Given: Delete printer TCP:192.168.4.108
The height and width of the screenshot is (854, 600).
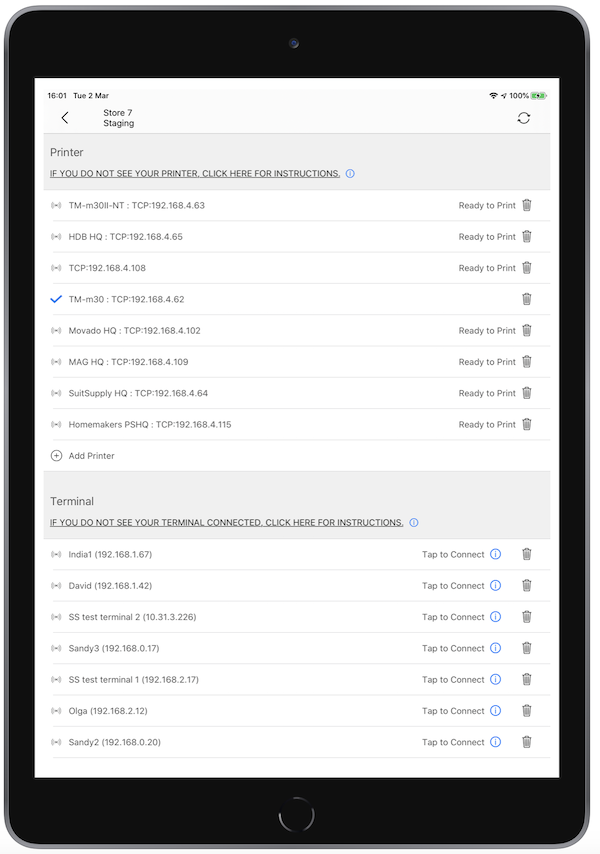Looking at the screenshot, I should 526,268.
